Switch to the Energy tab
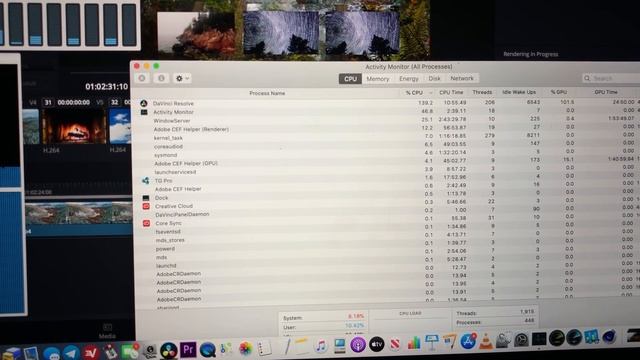 409,79
